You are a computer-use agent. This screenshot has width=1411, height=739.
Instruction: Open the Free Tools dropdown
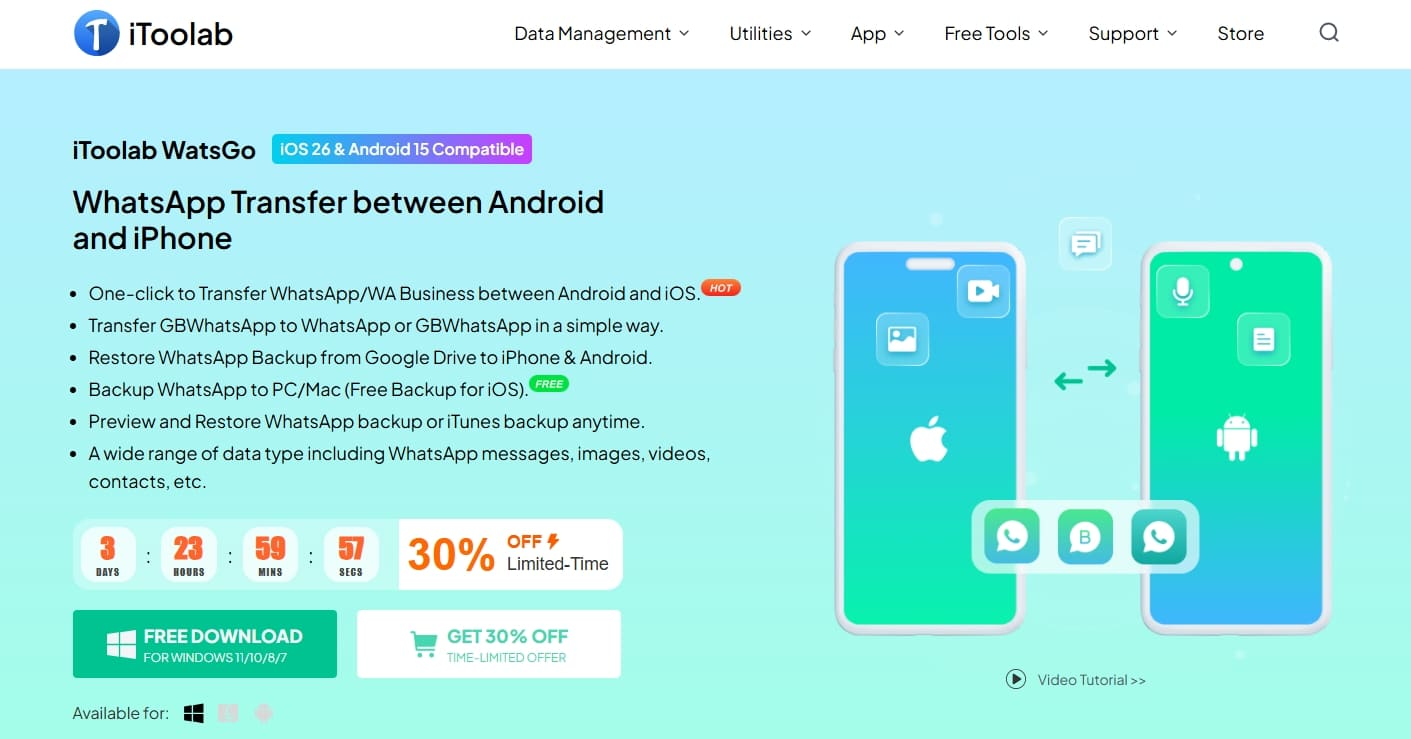[x=996, y=33]
